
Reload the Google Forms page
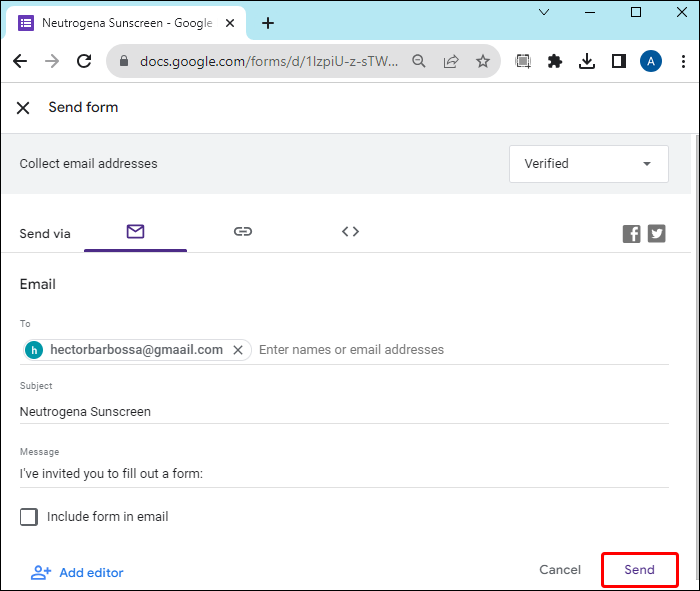(84, 61)
